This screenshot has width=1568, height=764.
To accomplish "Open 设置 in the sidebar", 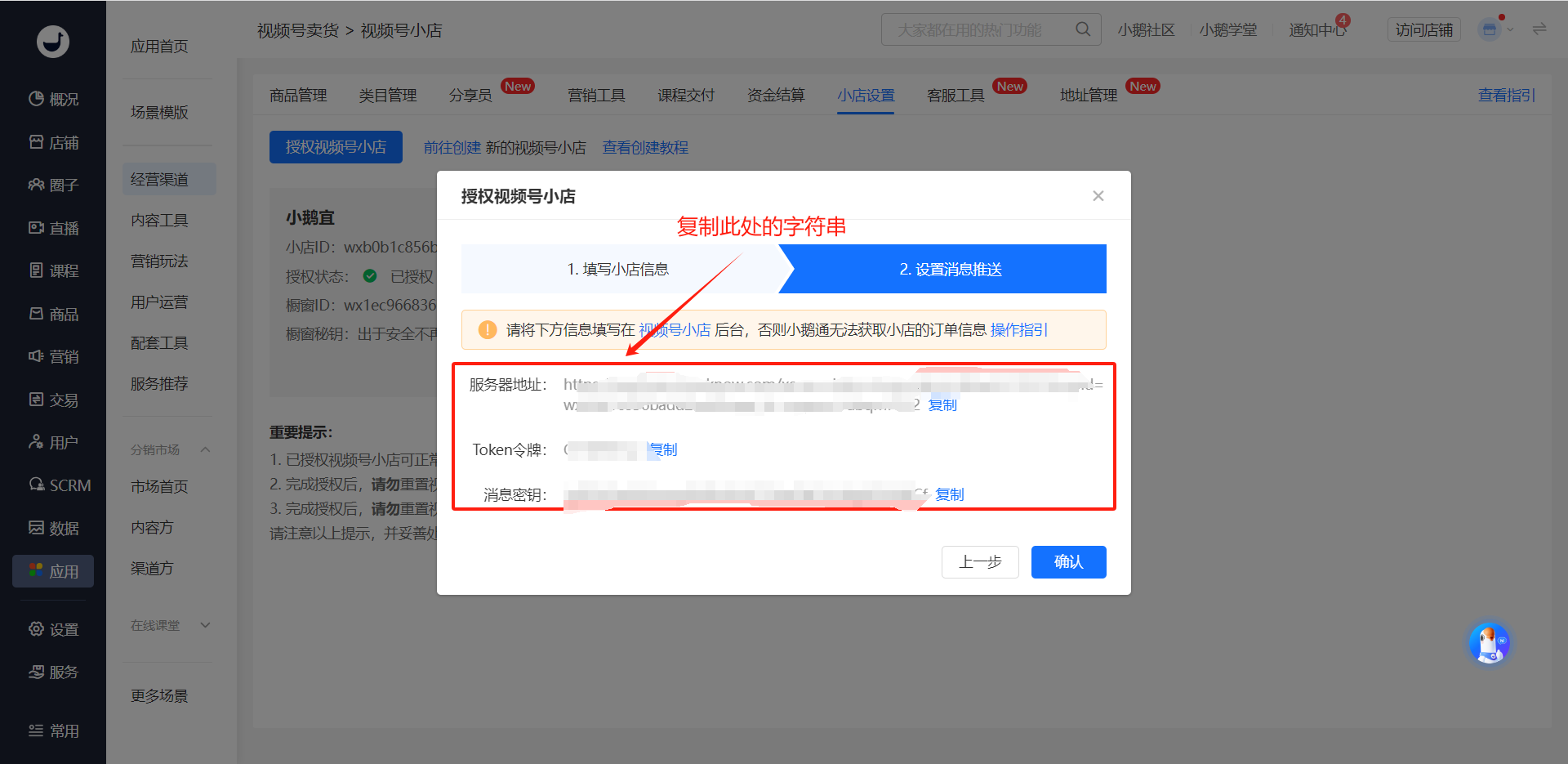I will click(53, 629).
